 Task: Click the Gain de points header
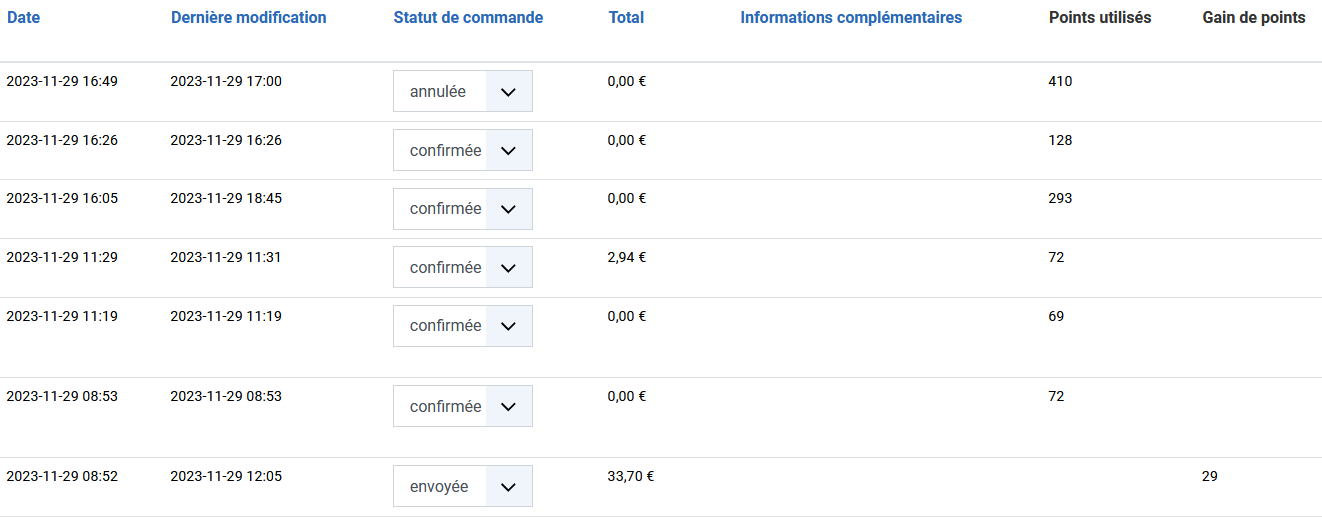(1253, 18)
